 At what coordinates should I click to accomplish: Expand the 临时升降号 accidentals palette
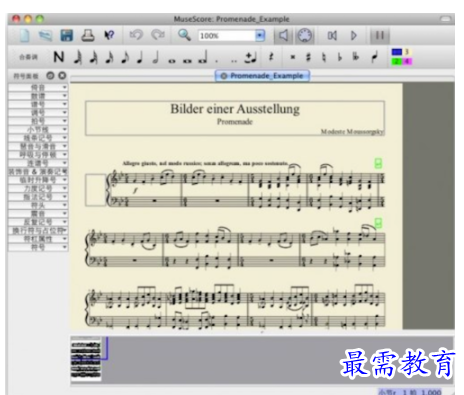(38, 180)
